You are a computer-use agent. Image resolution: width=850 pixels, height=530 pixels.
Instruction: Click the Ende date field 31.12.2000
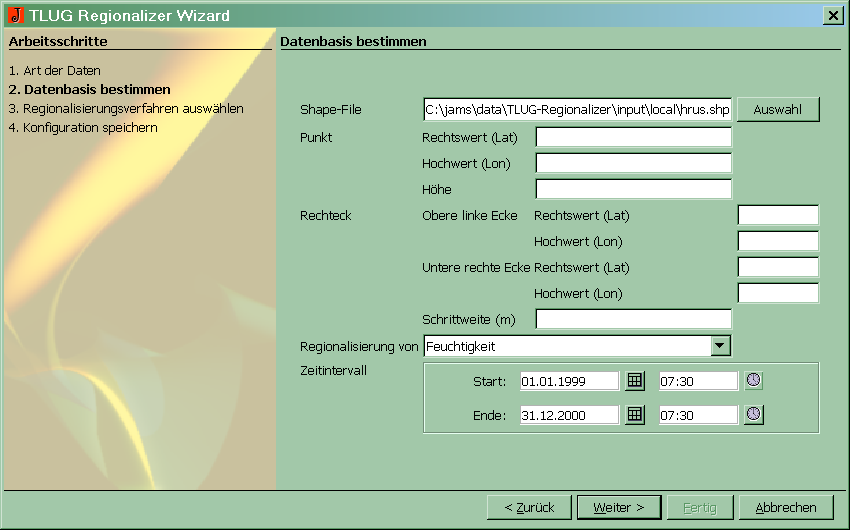(569, 415)
